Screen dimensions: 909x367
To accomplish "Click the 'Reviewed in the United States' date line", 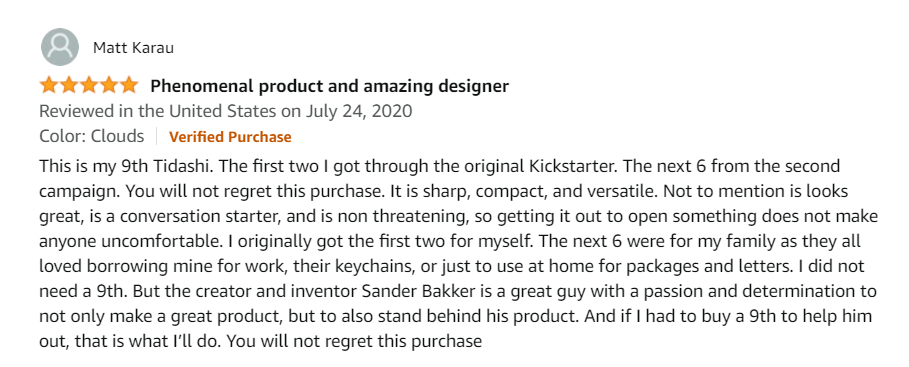I will [x=226, y=111].
